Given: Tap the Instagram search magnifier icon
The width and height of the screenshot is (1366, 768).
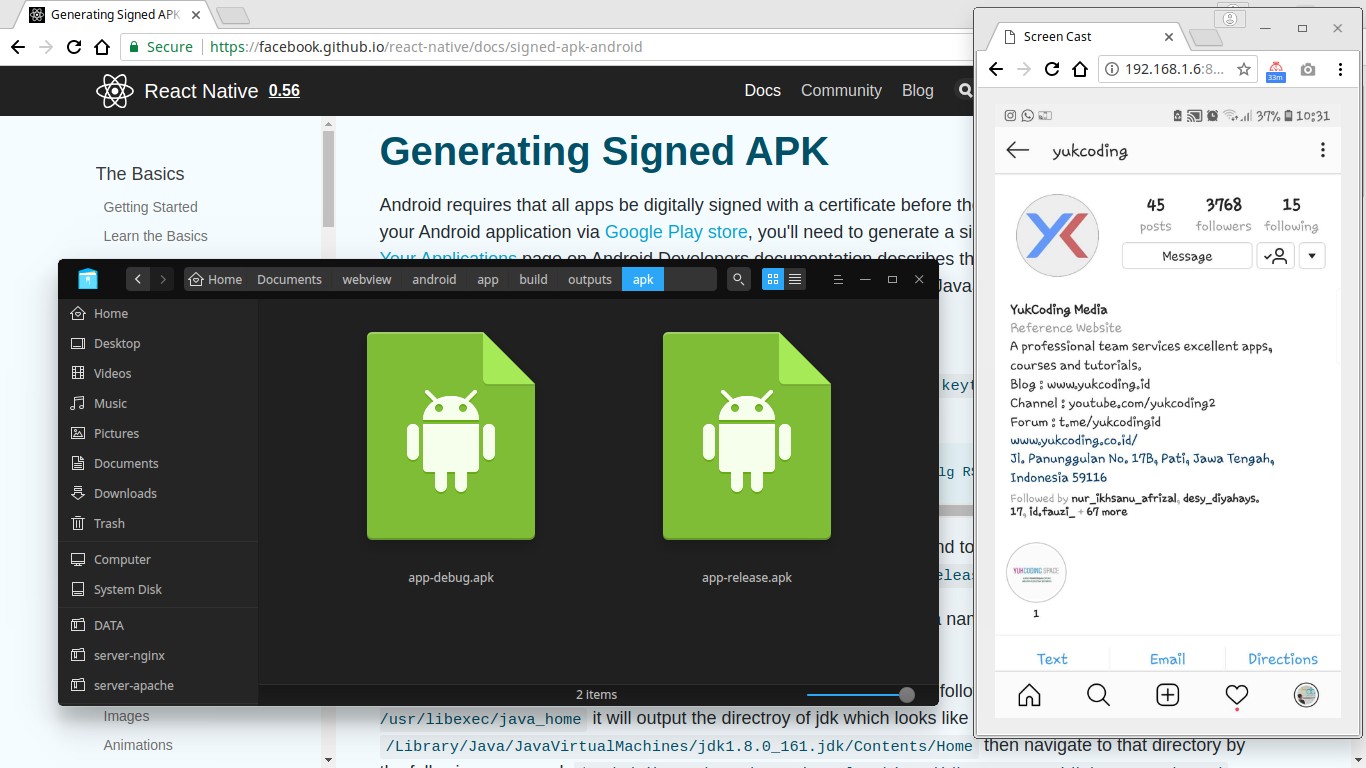Looking at the screenshot, I should coord(1098,695).
